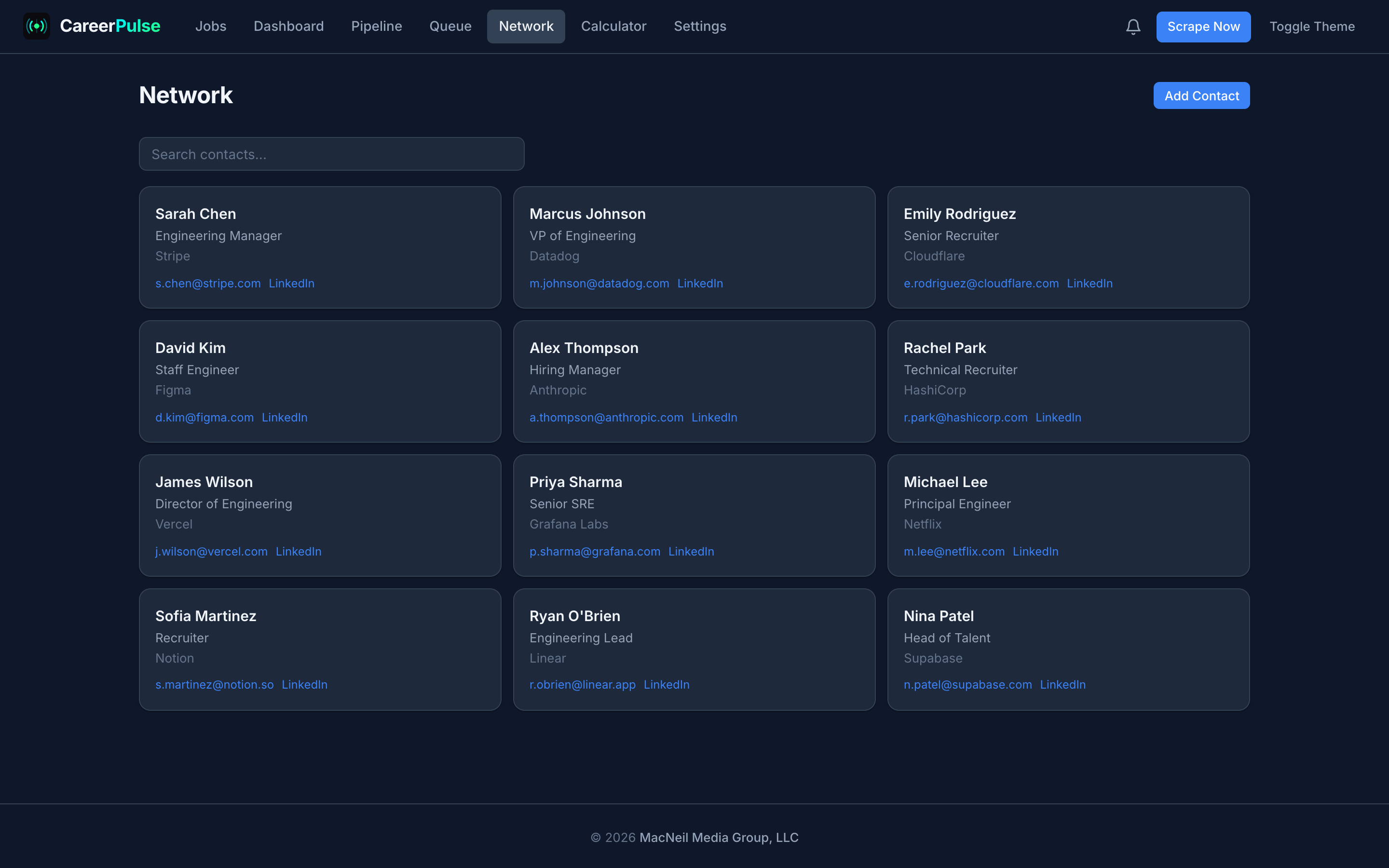Click the Add Contact button
The height and width of the screenshot is (868, 1389).
[1201, 95]
